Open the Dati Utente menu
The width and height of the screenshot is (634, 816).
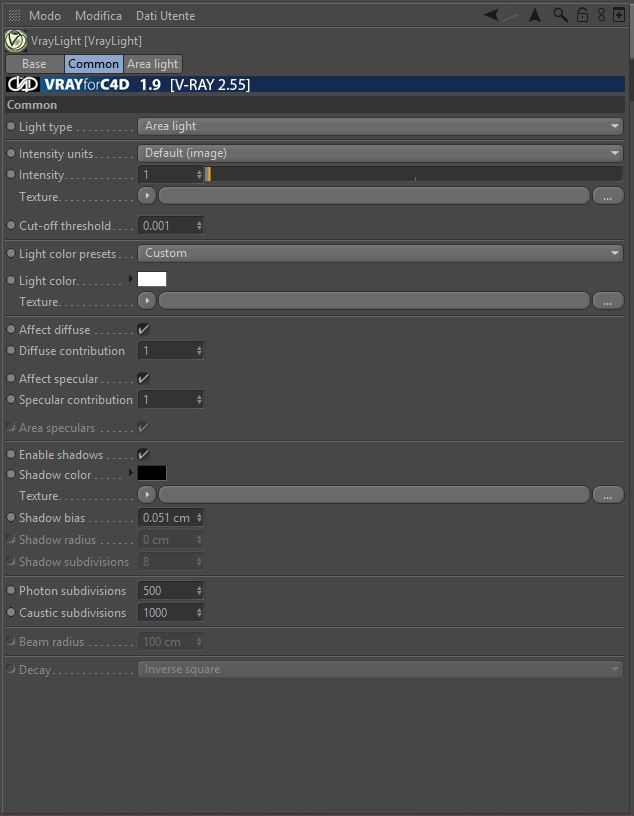pos(166,16)
